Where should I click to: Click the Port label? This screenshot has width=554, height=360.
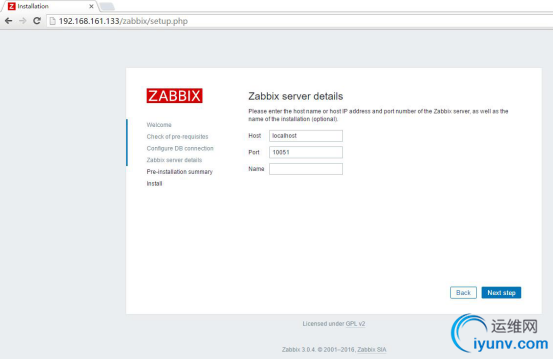pyautogui.click(x=254, y=152)
